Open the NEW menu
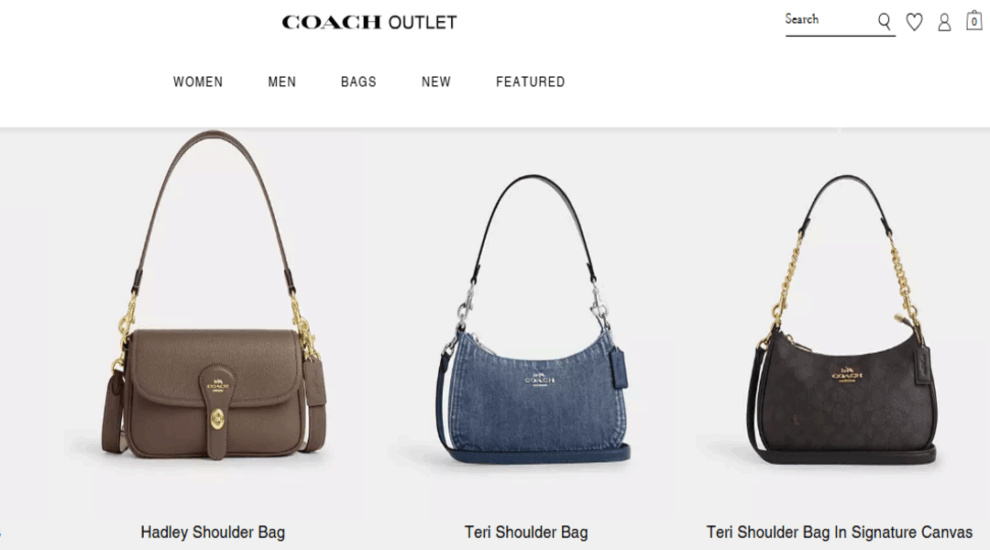The width and height of the screenshot is (990, 550). point(436,81)
